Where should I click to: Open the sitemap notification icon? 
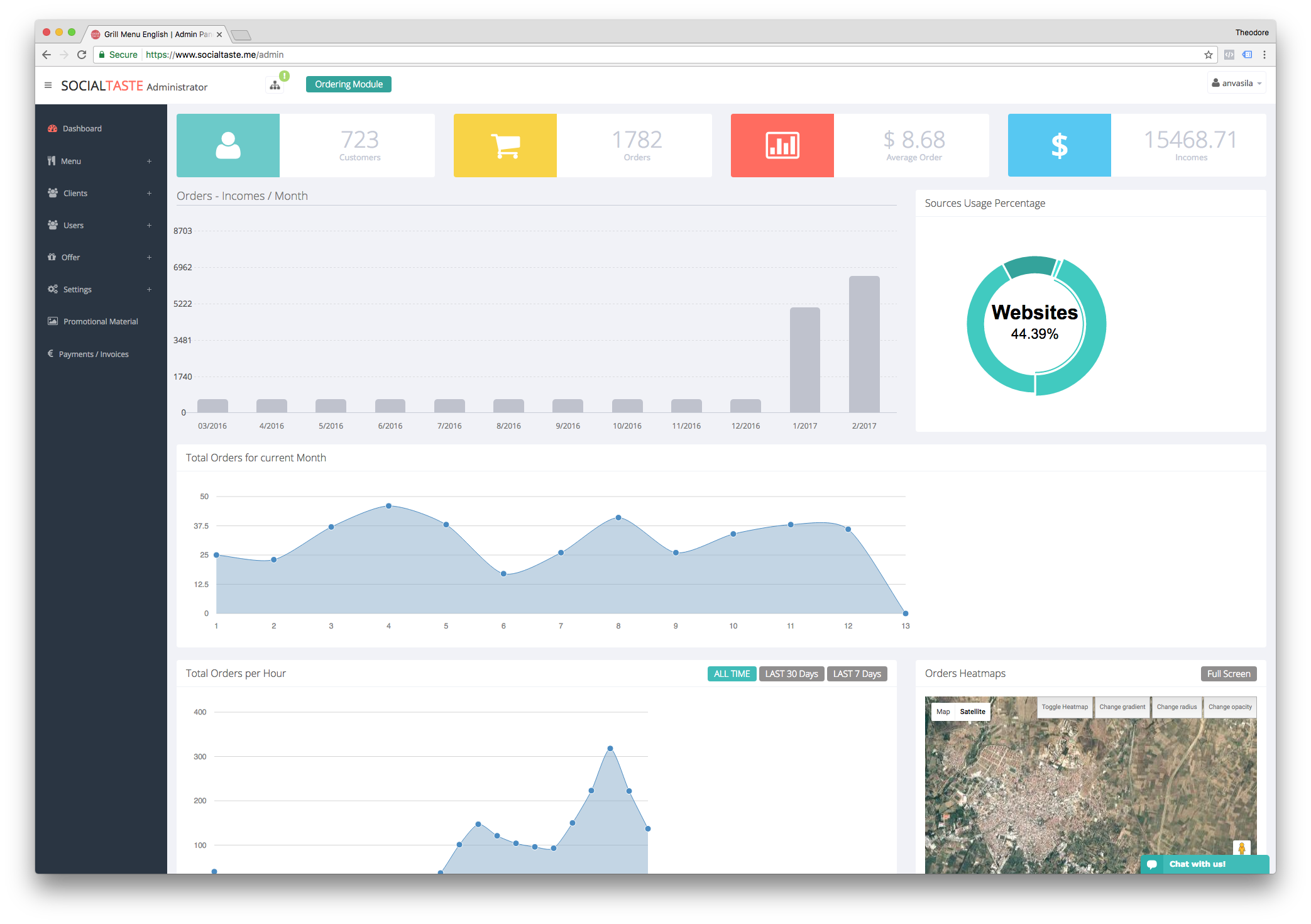275,85
